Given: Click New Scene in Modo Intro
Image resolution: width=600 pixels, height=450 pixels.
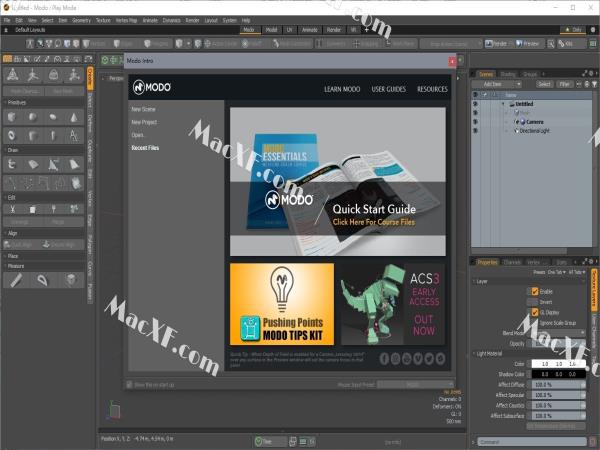Looking at the screenshot, I should [x=143, y=109].
